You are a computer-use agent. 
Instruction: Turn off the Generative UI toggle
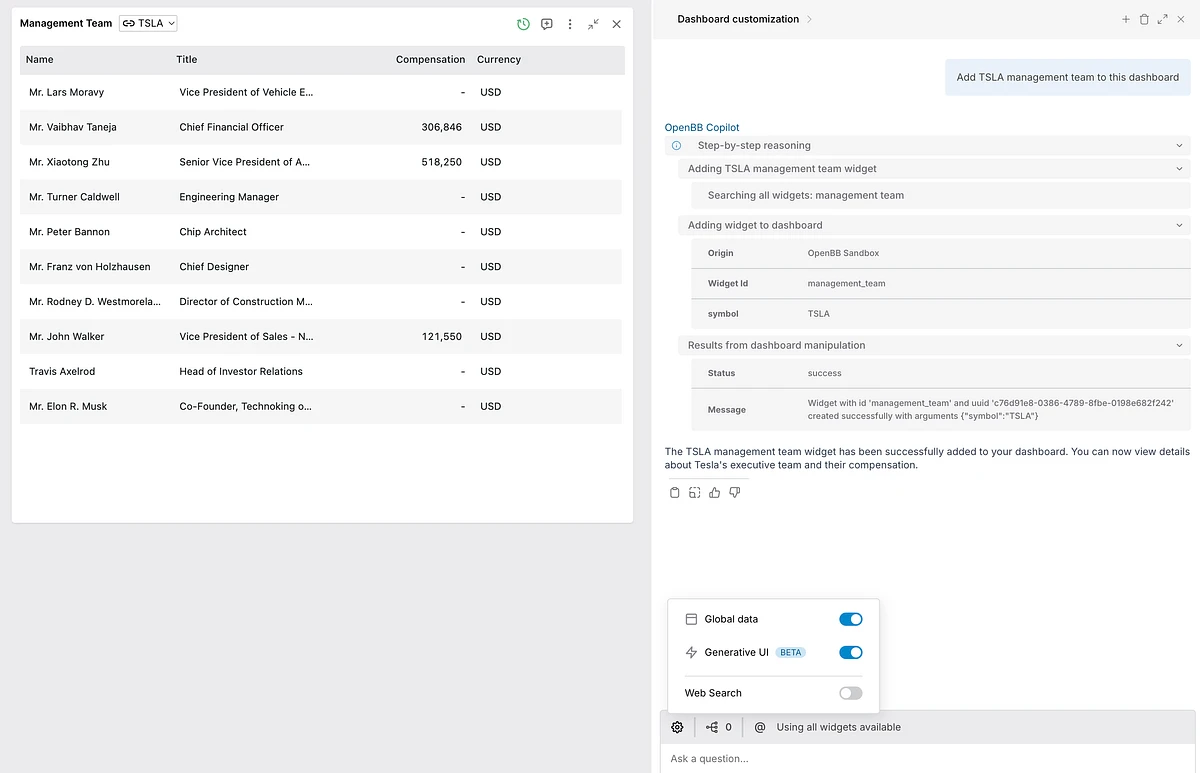(x=850, y=652)
